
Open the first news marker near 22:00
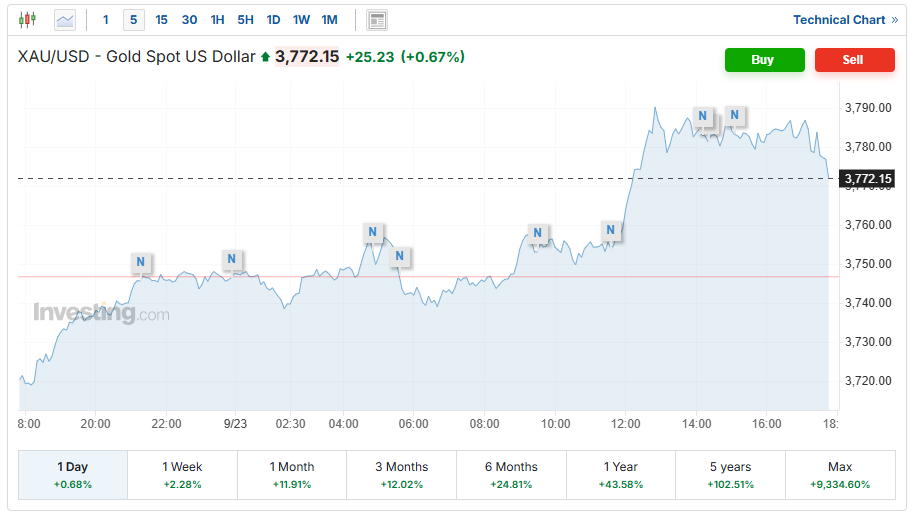pos(141,263)
